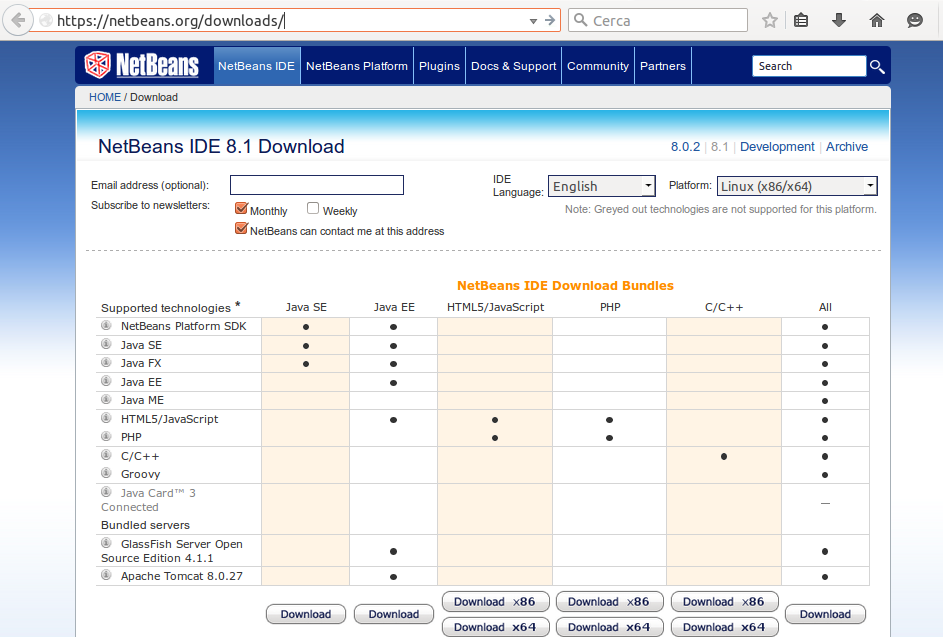Click info icon beside Java FX
This screenshot has width=943, height=637.
106,362
